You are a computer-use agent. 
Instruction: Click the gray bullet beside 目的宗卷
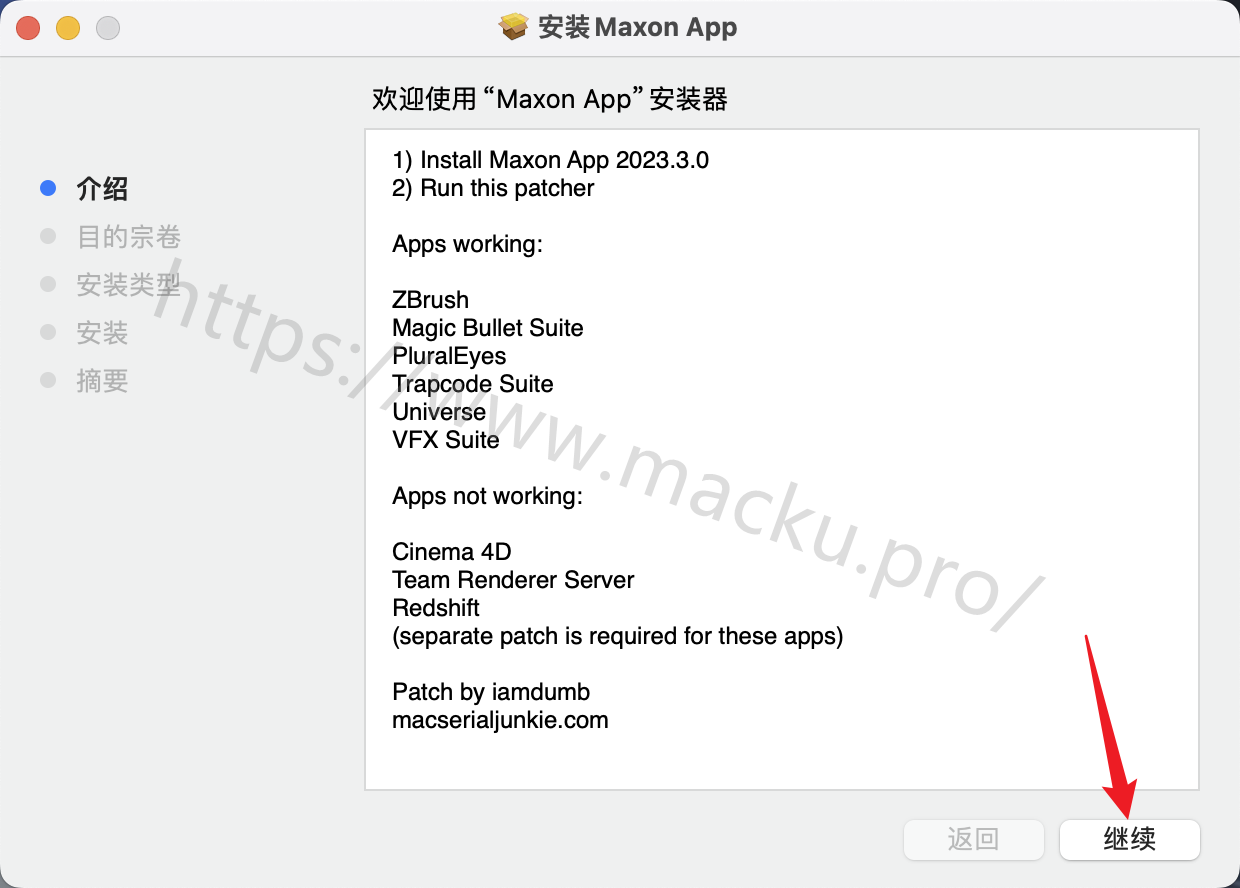(x=48, y=236)
